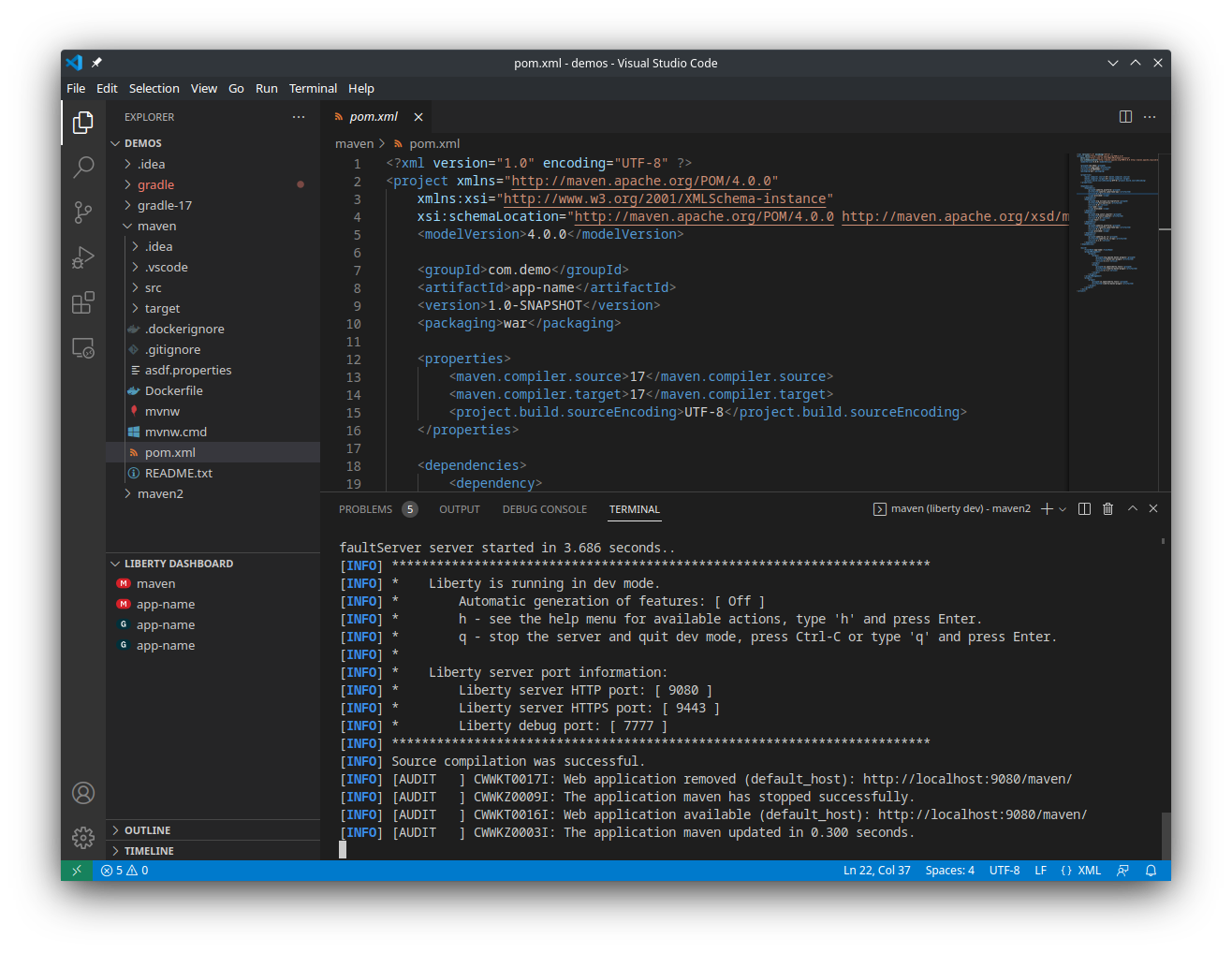Open the Remote Explorer view
This screenshot has width=1232, height=953.
coord(83,347)
